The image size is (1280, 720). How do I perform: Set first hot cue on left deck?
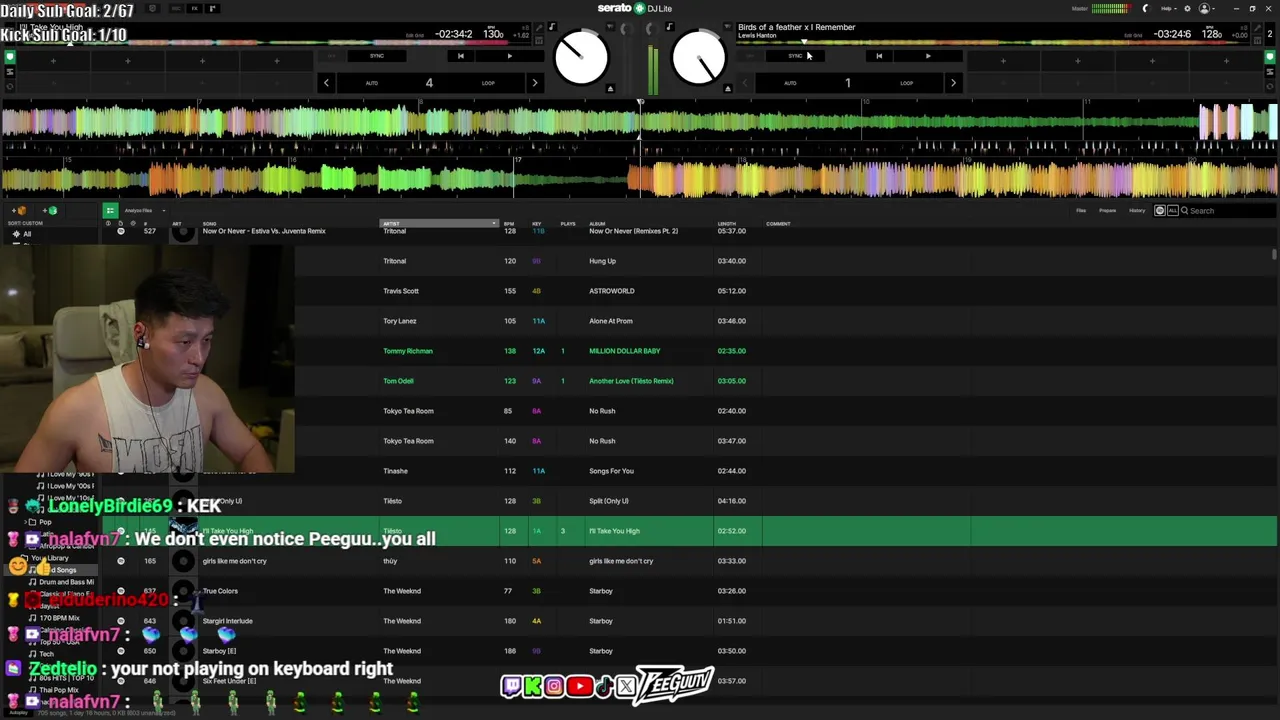click(x=53, y=61)
